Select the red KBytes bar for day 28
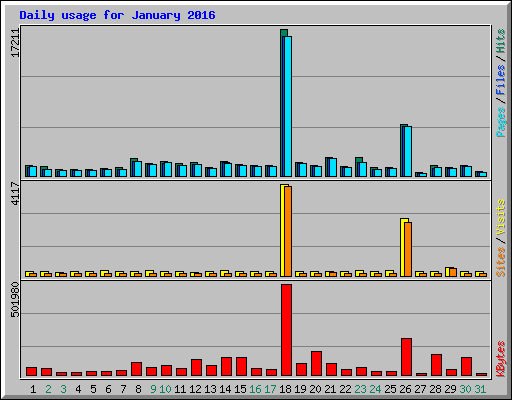 point(436,365)
